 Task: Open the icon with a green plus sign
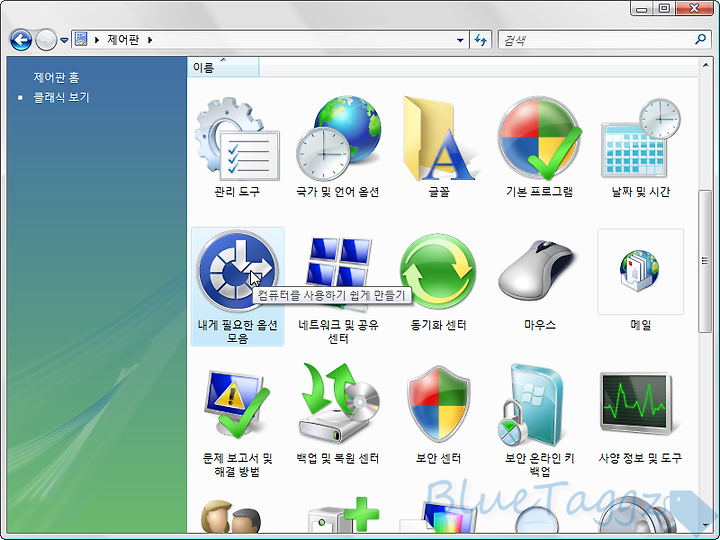[343, 515]
